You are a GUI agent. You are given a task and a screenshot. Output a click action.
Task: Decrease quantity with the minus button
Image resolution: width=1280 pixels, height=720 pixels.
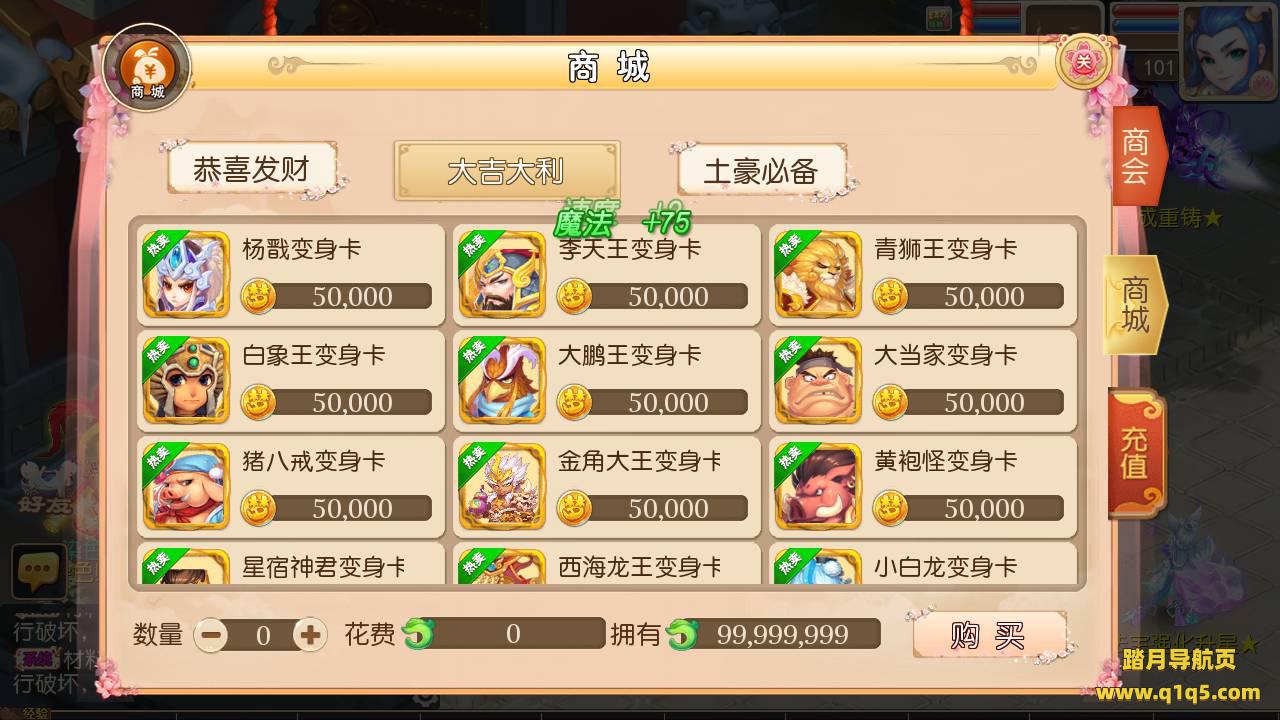211,634
